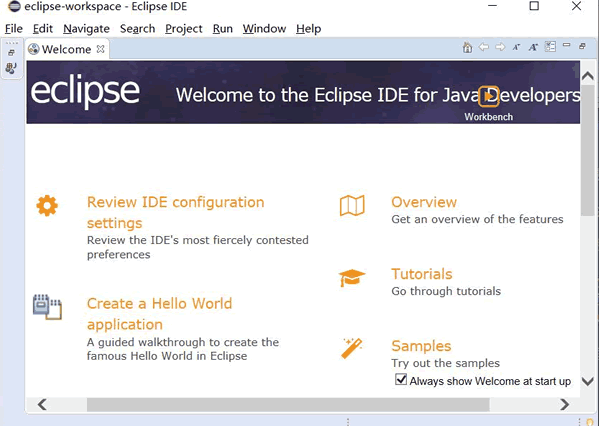Uncheck Always show Welcome at start up

click(x=401, y=380)
